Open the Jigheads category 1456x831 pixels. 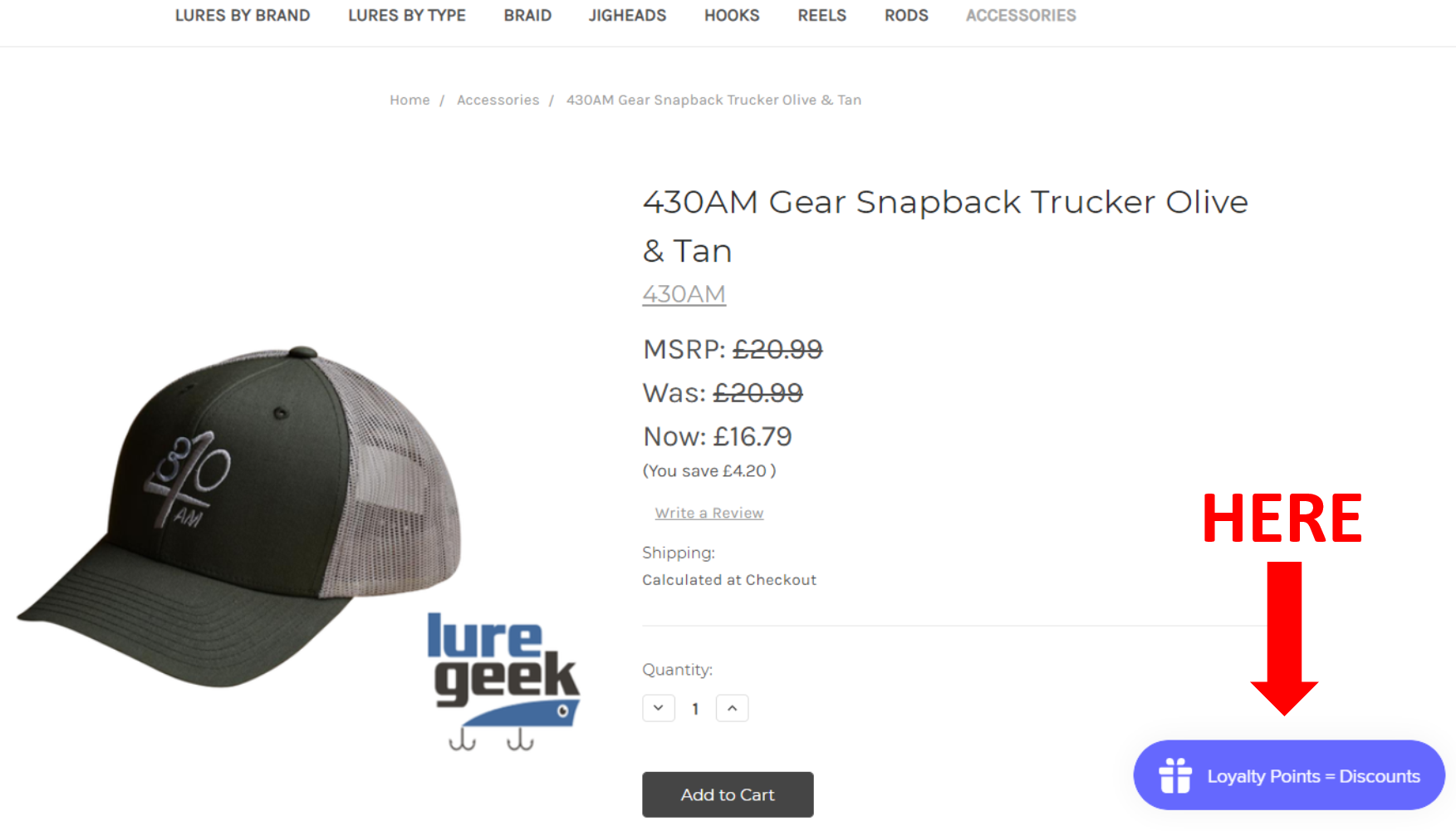pos(628,16)
